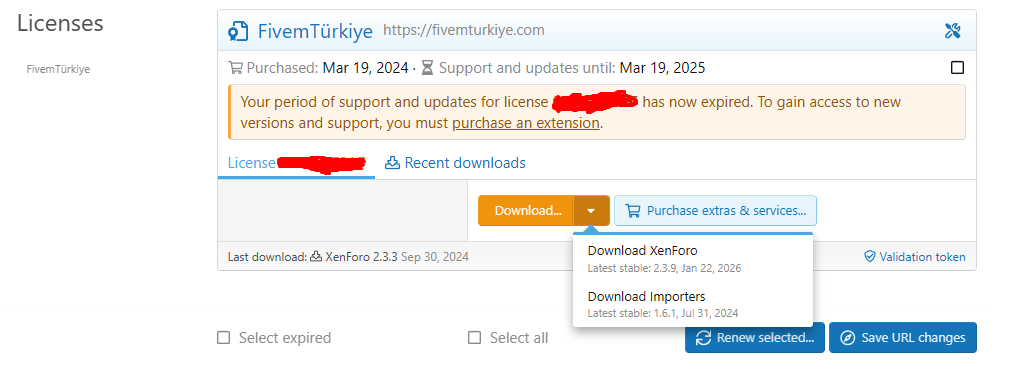Collapse the Download dropdown arrow
The image size is (1012, 388).
591,210
